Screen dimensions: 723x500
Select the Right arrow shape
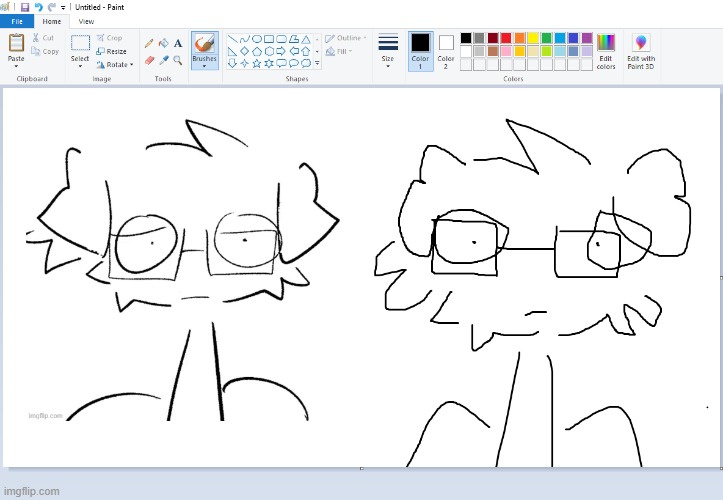point(281,51)
